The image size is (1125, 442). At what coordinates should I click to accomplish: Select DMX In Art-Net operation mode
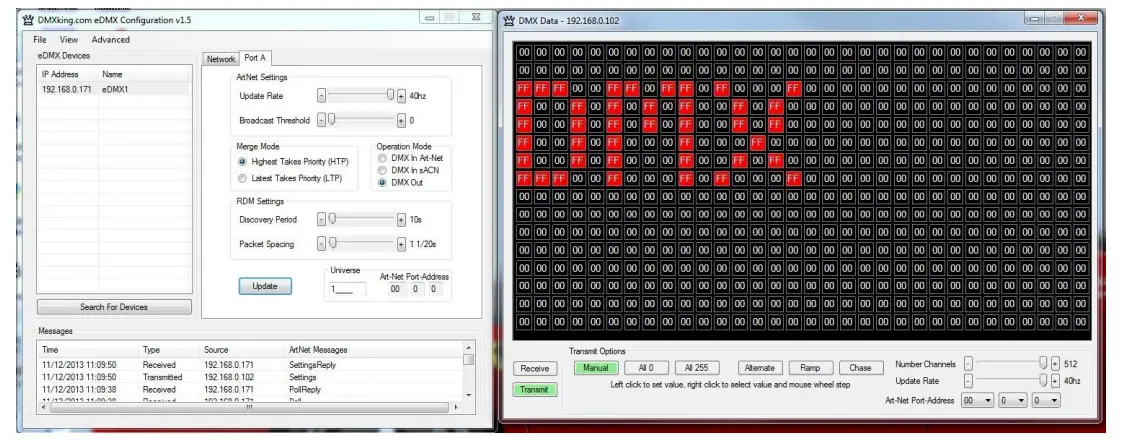point(410,158)
